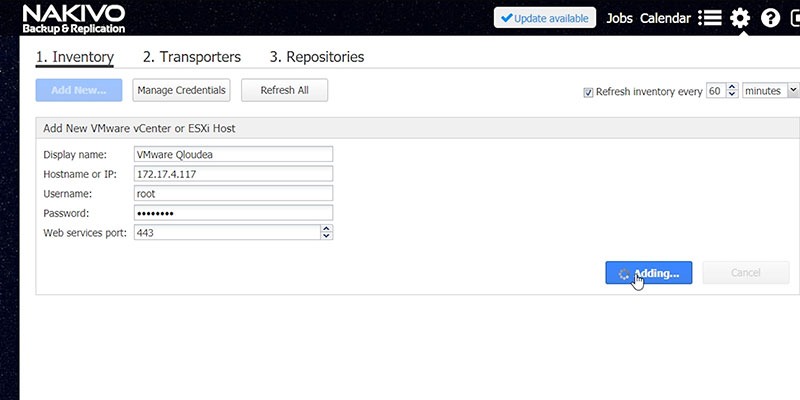Open the settings gear icon
Viewport: 800px width, 400px height.
point(740,18)
